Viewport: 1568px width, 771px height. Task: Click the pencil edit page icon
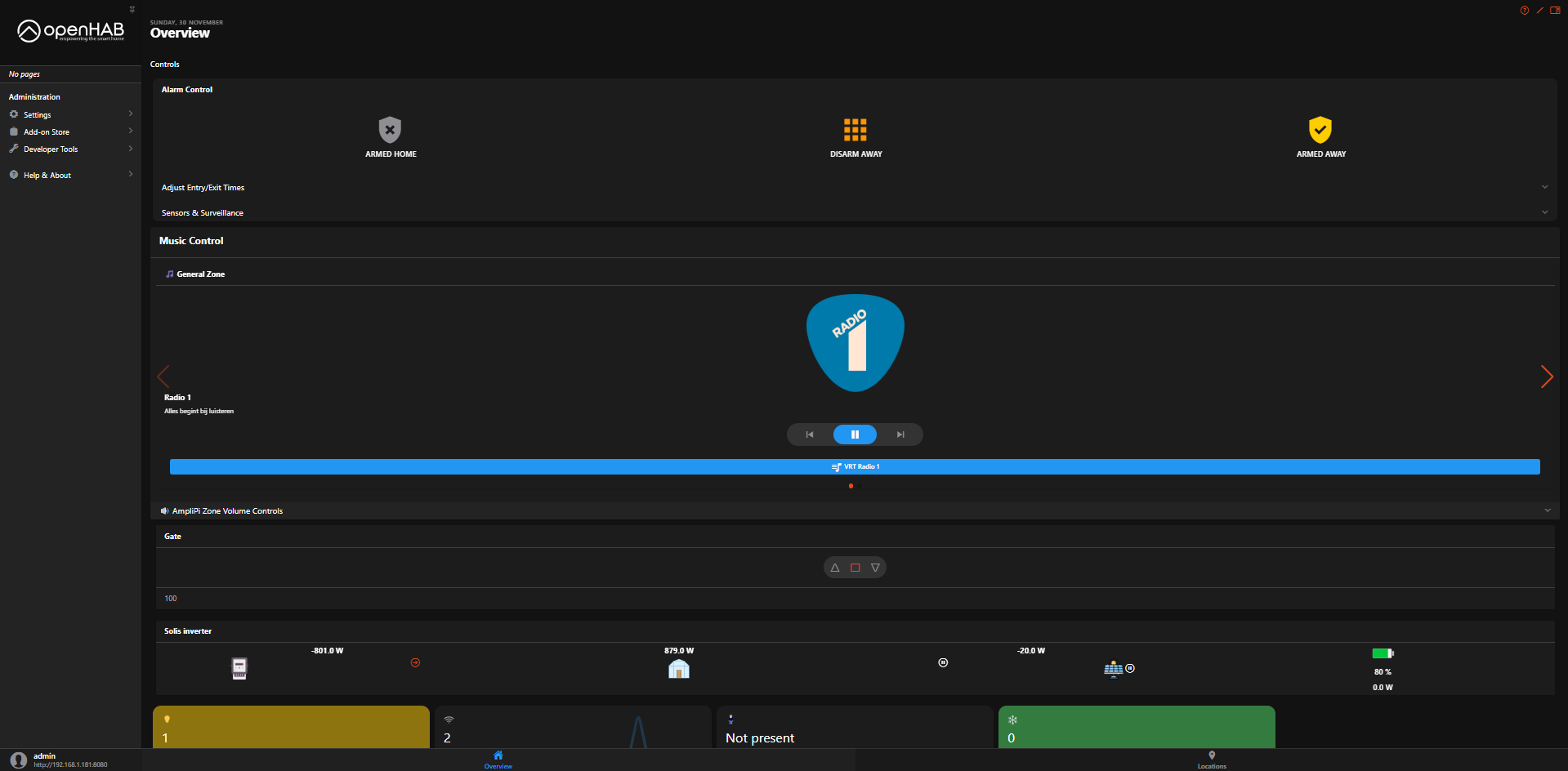1539,11
